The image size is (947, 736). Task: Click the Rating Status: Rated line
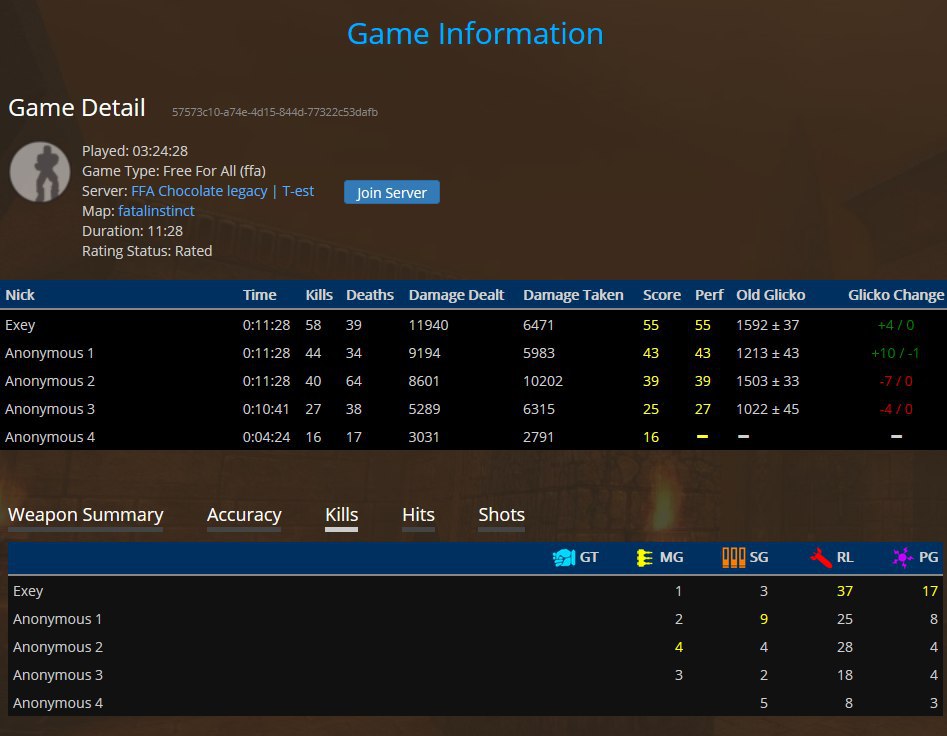[147, 251]
